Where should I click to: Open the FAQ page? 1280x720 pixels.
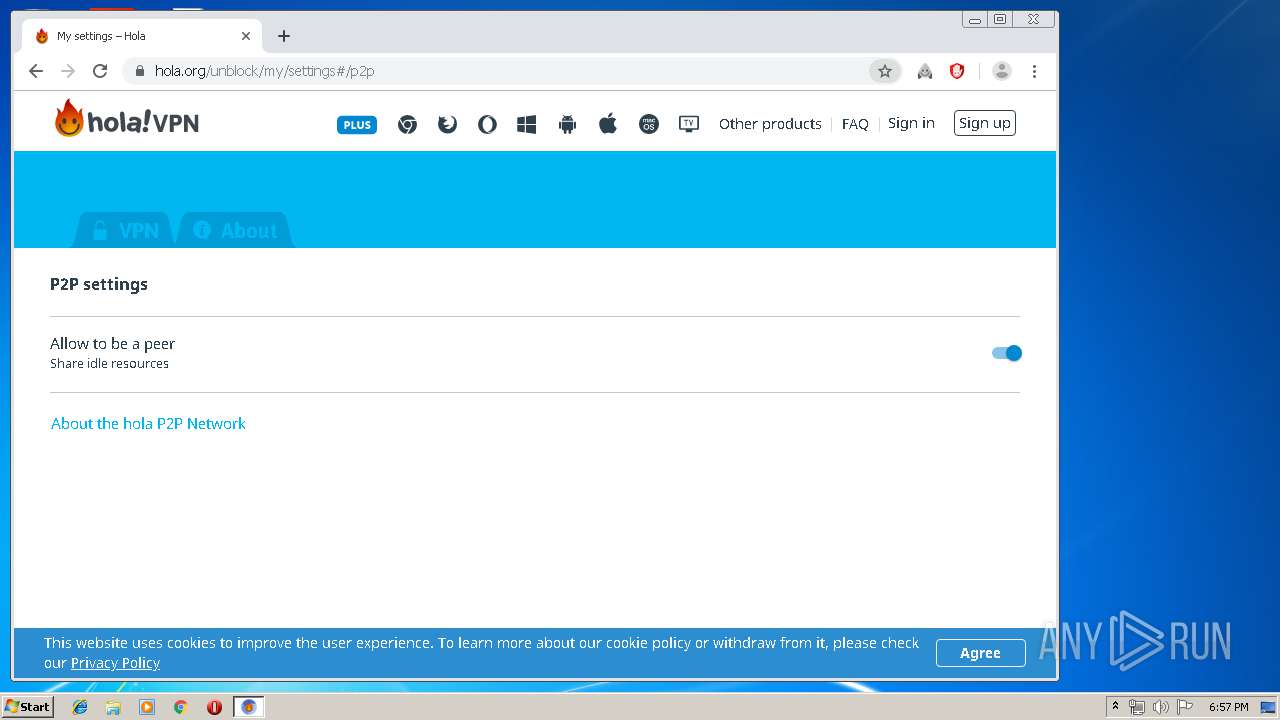tap(855, 124)
